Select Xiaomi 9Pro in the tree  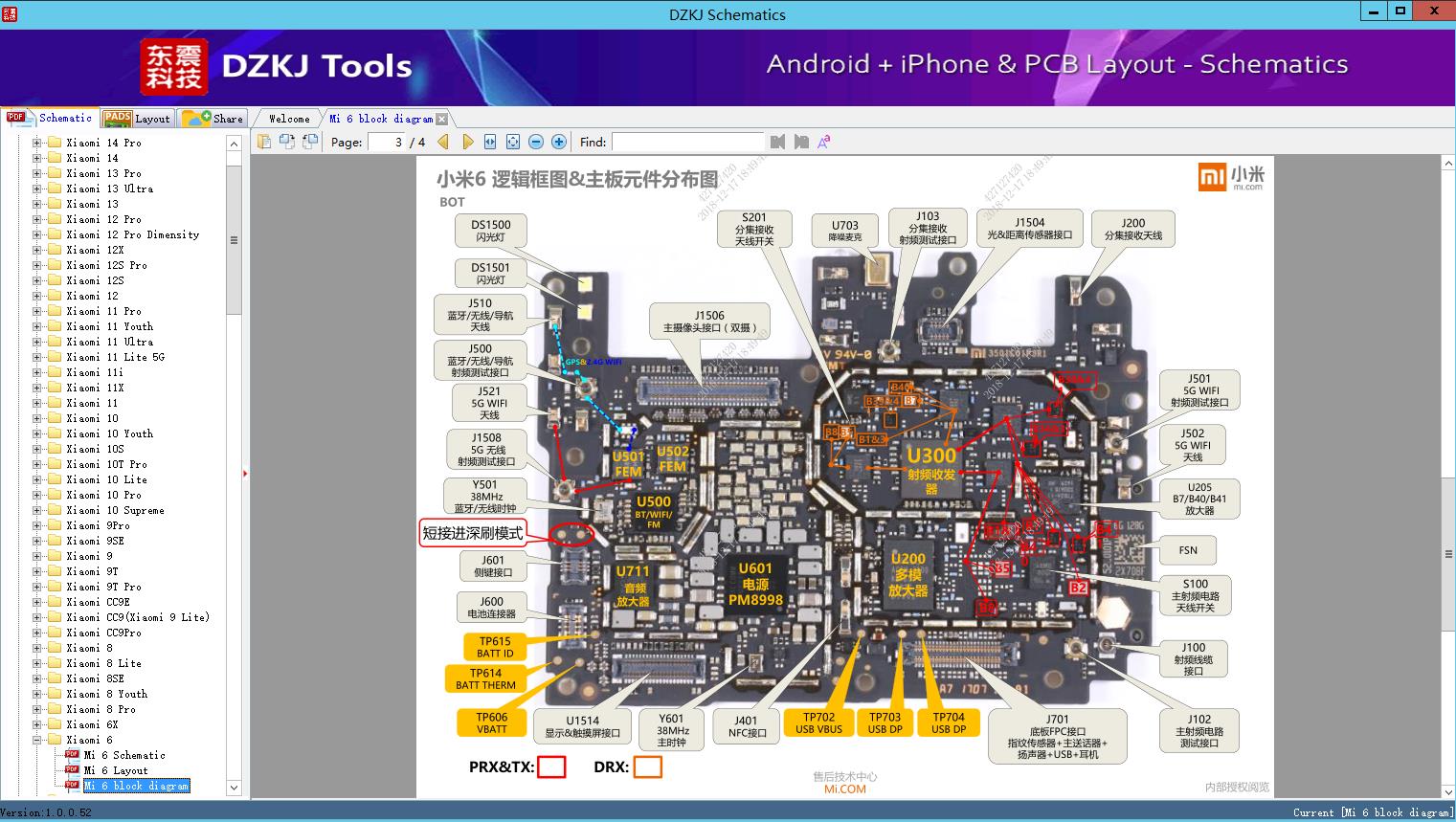(98, 525)
